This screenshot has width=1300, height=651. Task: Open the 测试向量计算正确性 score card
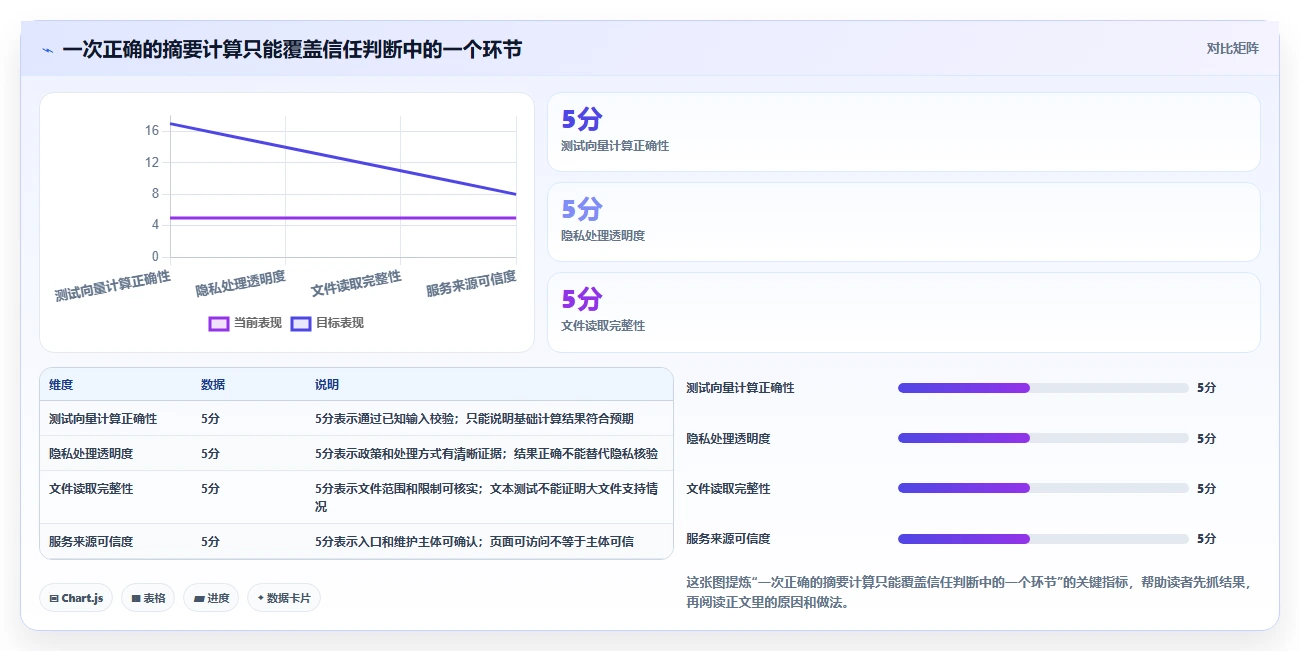pyautogui.click(x=903, y=132)
